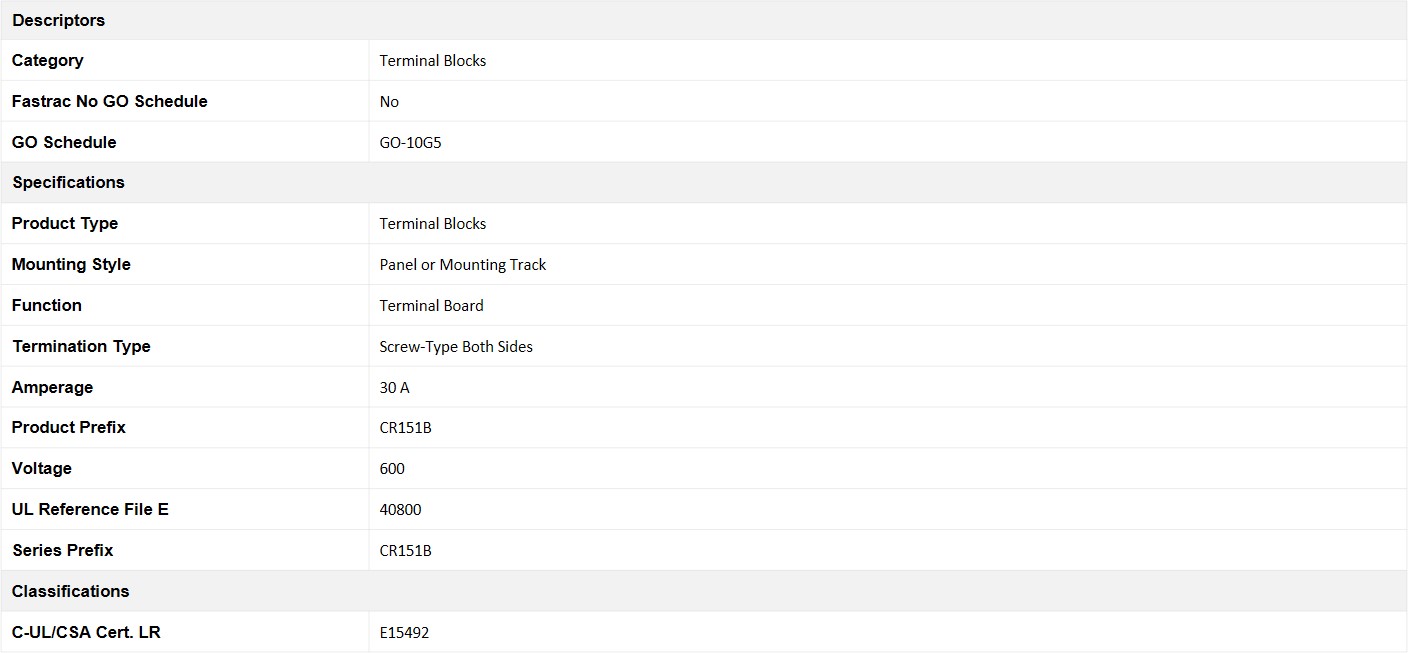Click the Amperage row label
The width and height of the screenshot is (1408, 653).
pos(52,387)
